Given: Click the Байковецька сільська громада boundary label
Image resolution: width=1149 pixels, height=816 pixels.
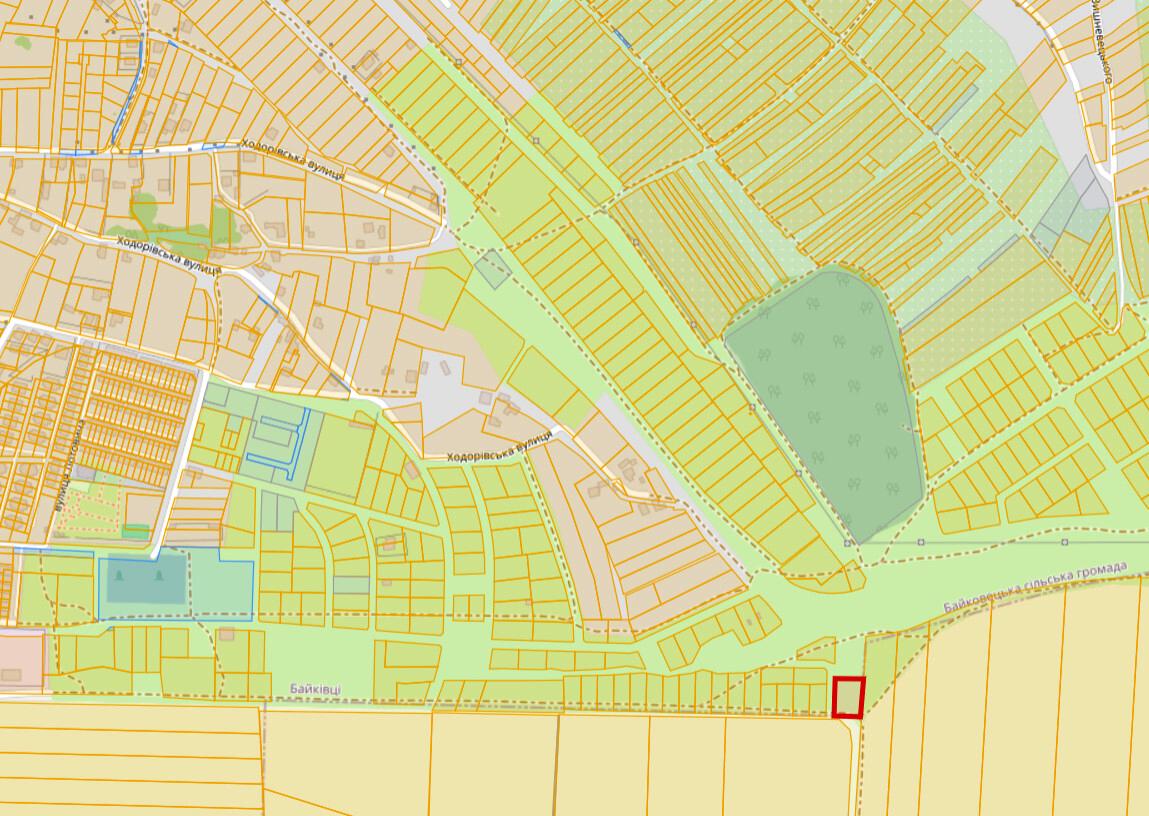Looking at the screenshot, I should pos(1035,587).
